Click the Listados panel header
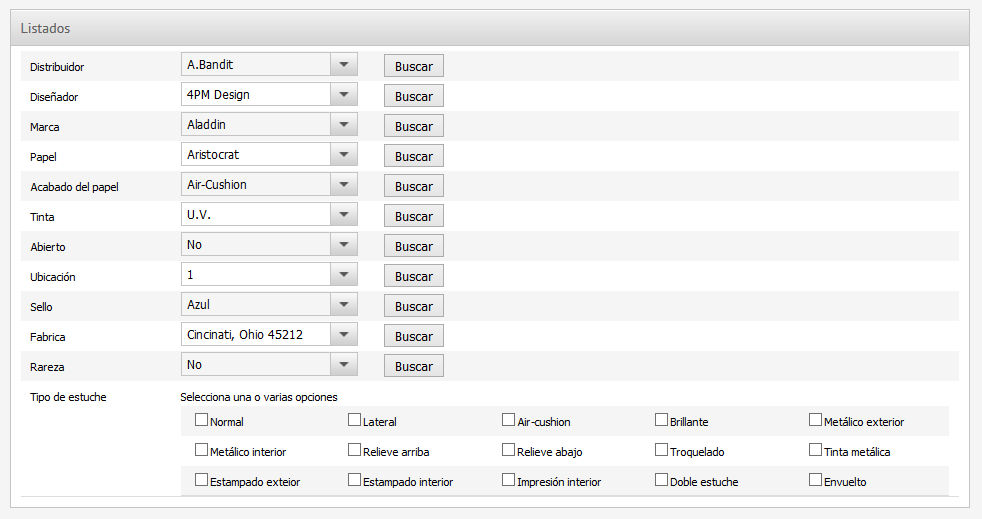The height and width of the screenshot is (519, 982). pos(490,29)
